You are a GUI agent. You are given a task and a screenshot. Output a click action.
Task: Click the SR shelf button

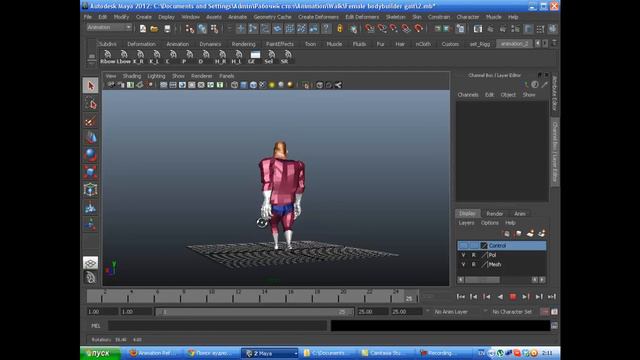(x=286, y=57)
